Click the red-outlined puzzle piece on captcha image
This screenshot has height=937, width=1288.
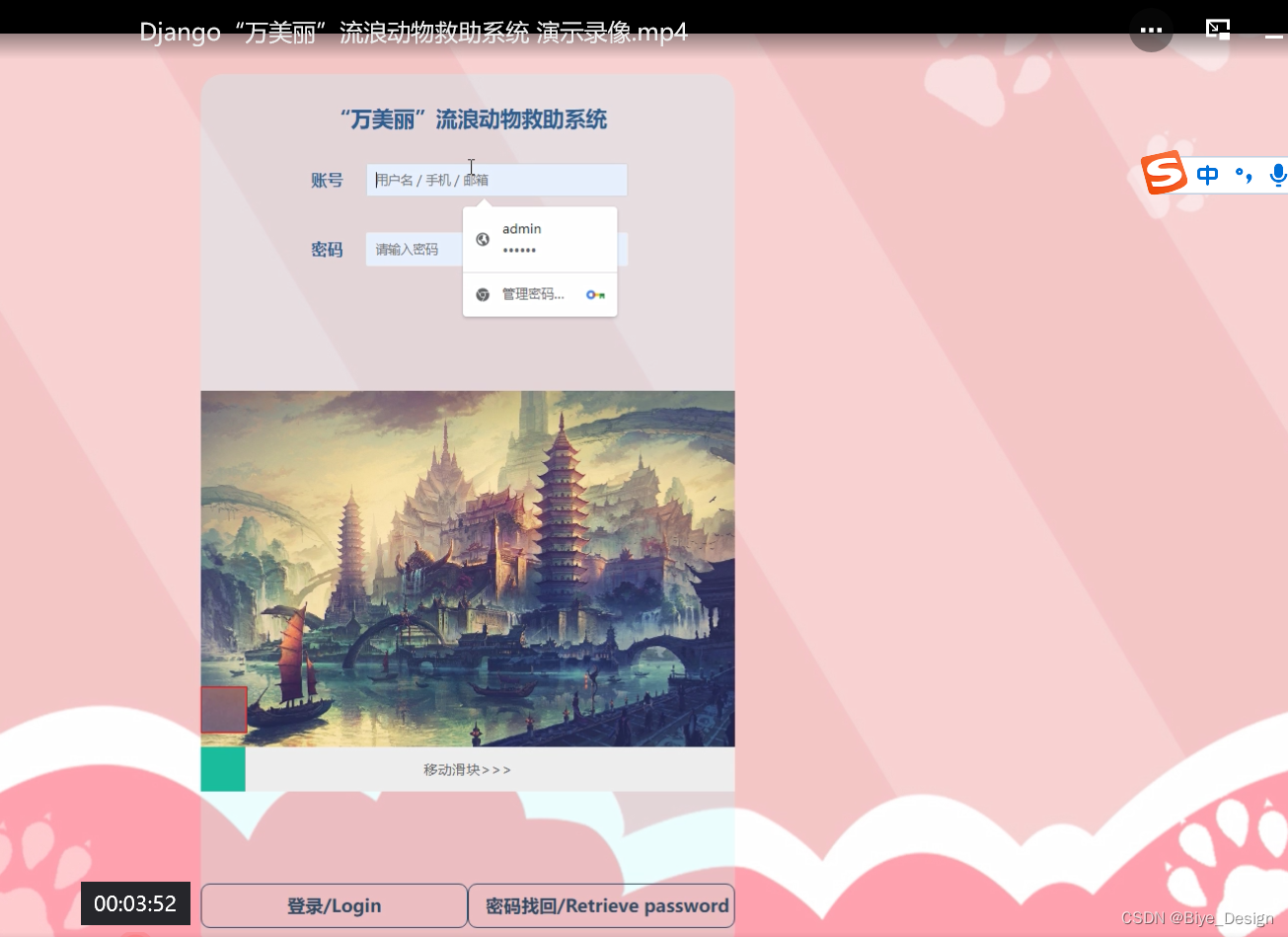(x=224, y=710)
